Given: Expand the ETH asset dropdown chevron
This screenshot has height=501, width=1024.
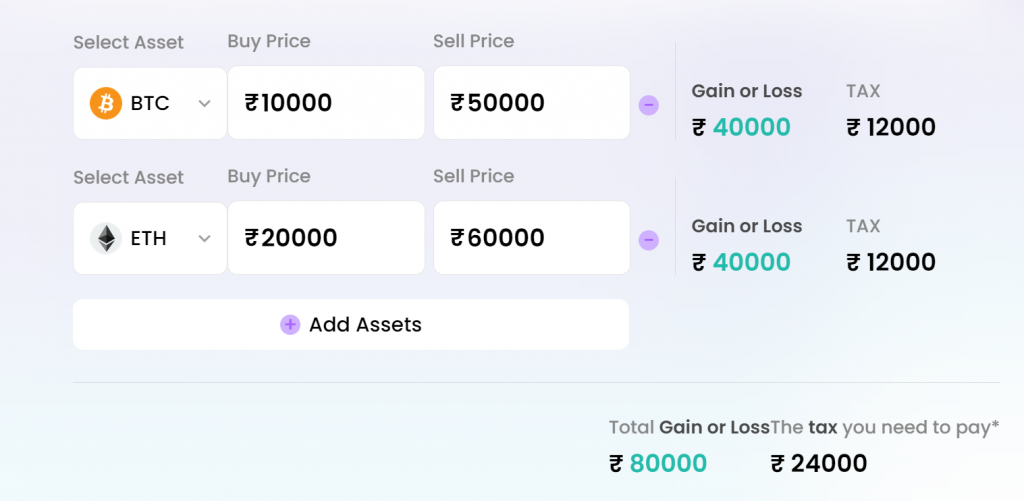Looking at the screenshot, I should [x=204, y=238].
